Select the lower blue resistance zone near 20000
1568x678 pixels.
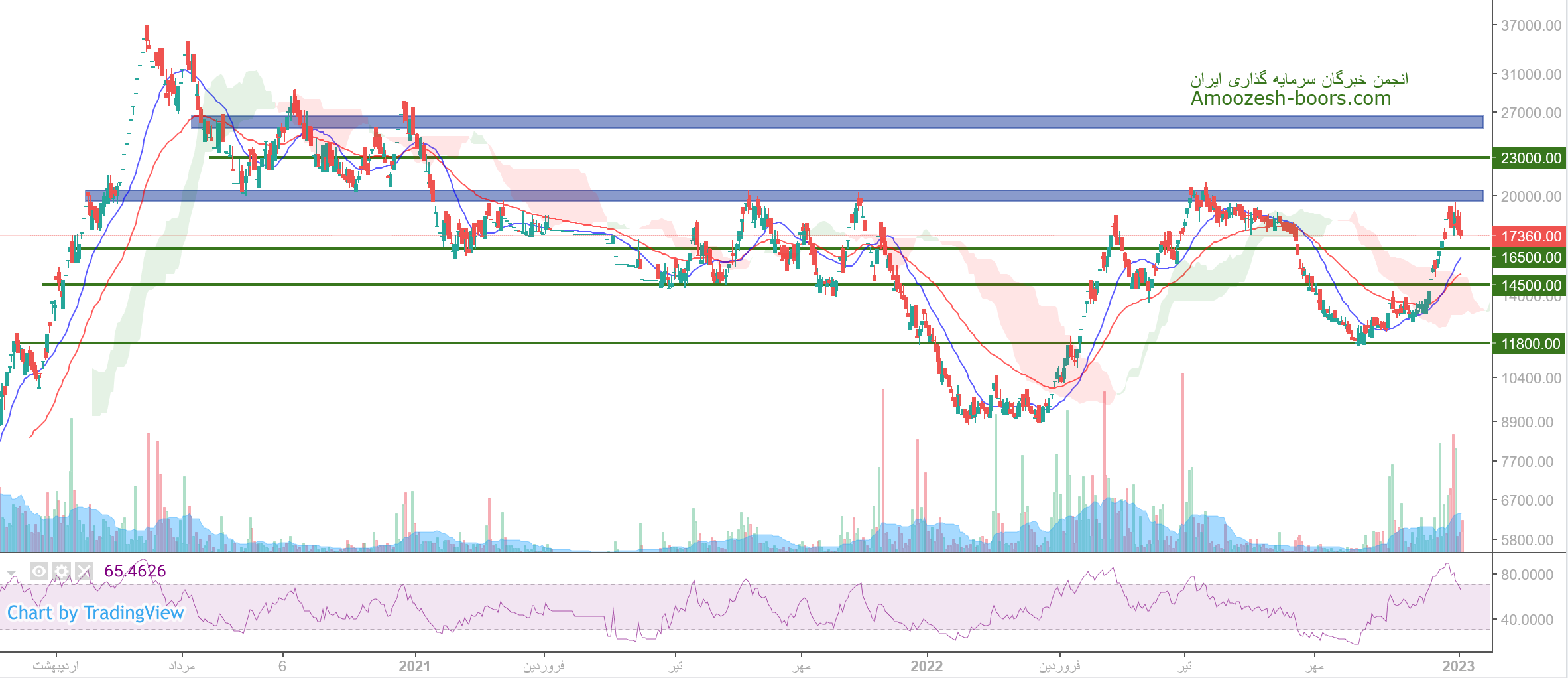click(x=784, y=196)
